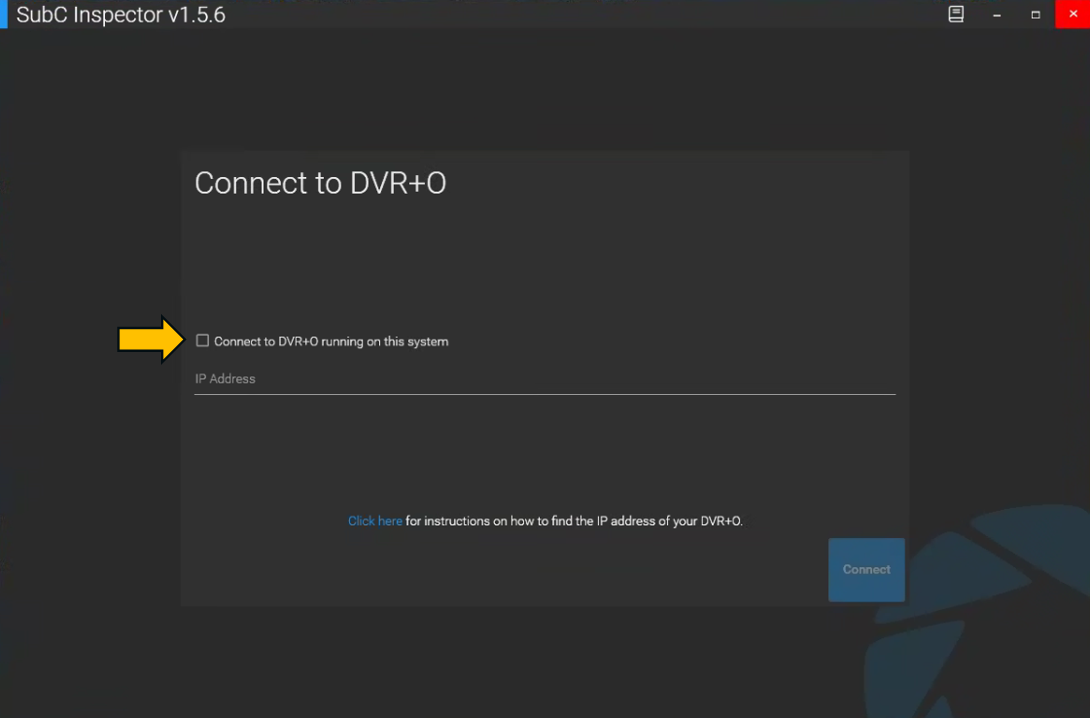Minimize the SubC Inspector window
The height and width of the screenshot is (718, 1090).
pos(997,15)
